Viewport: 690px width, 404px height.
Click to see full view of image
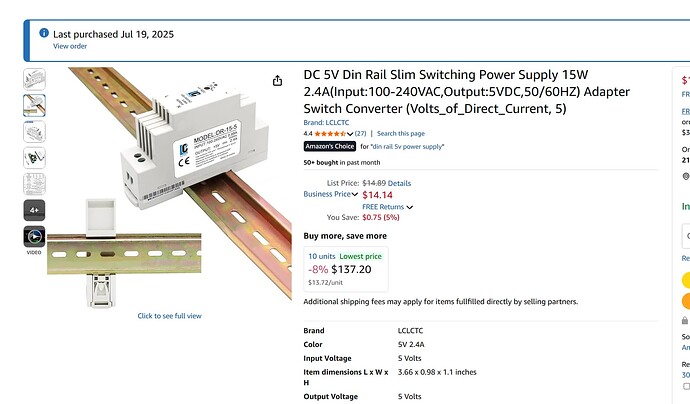[169, 316]
